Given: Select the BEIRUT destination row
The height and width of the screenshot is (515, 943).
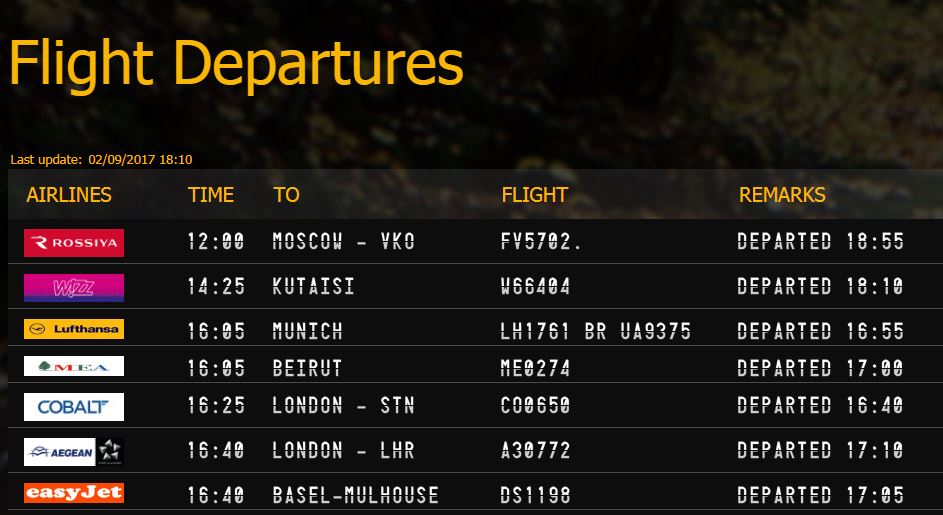Looking at the screenshot, I should coord(307,368).
